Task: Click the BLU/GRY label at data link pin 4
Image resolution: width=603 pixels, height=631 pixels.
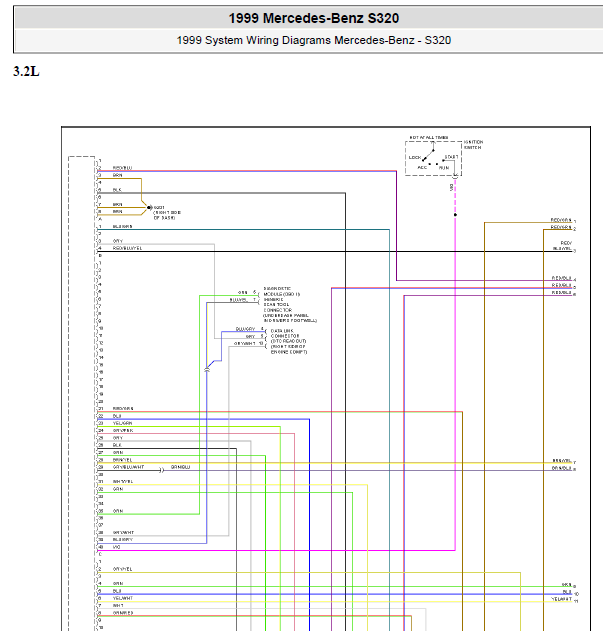Action: coord(246,329)
